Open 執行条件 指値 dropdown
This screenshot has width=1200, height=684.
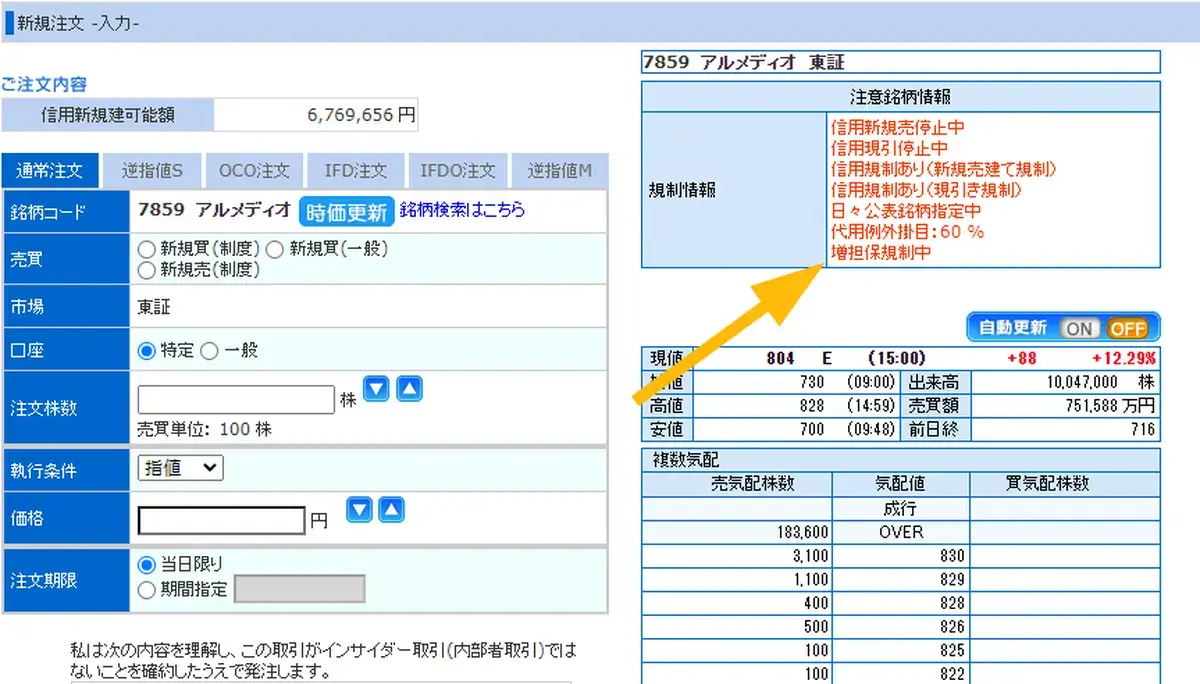click(181, 468)
